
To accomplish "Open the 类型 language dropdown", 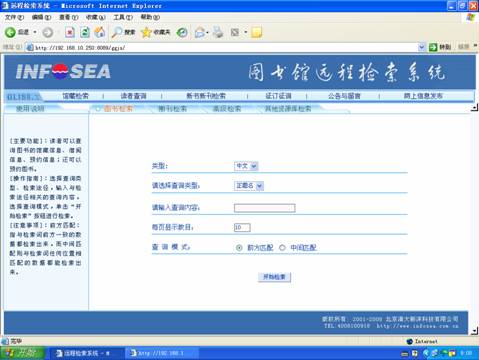I will tap(246, 166).
